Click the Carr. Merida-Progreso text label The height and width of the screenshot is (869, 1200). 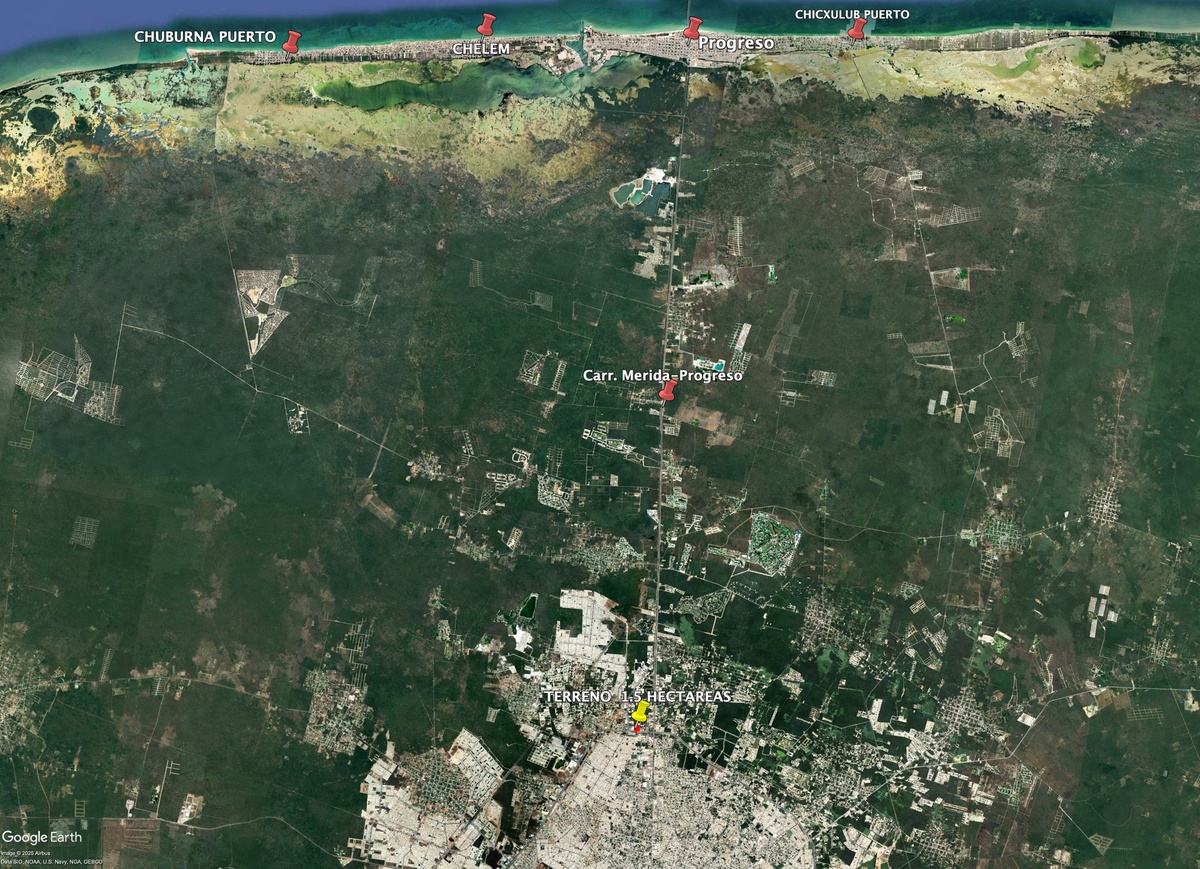662,376
